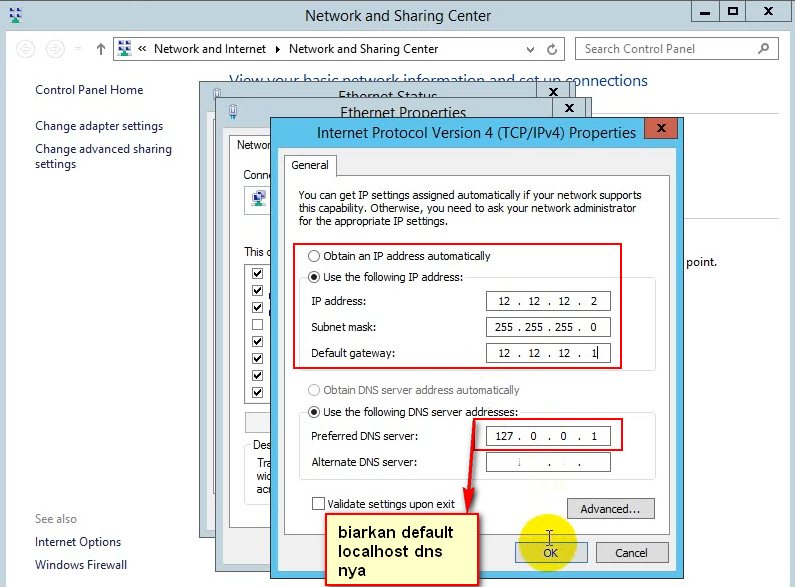Focus the Default gateway field
This screenshot has height=587, width=795.
tap(548, 353)
